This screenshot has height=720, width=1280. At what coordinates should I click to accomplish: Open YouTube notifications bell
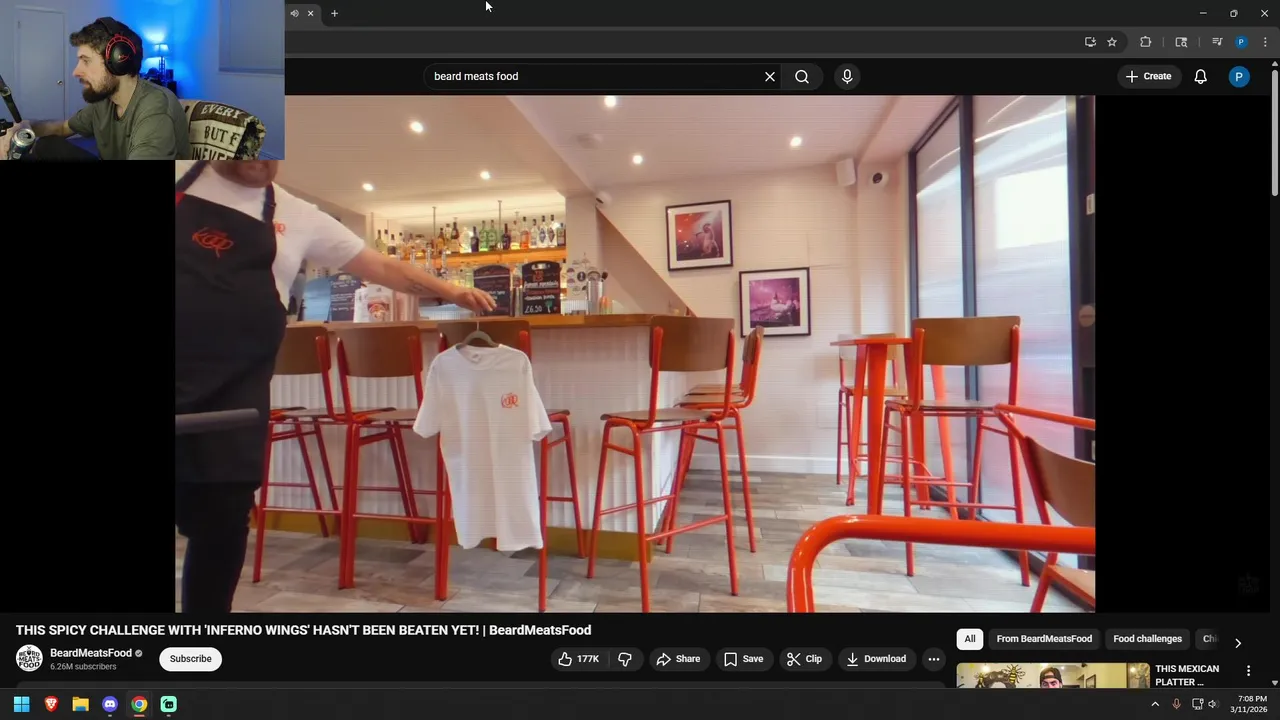click(1201, 76)
